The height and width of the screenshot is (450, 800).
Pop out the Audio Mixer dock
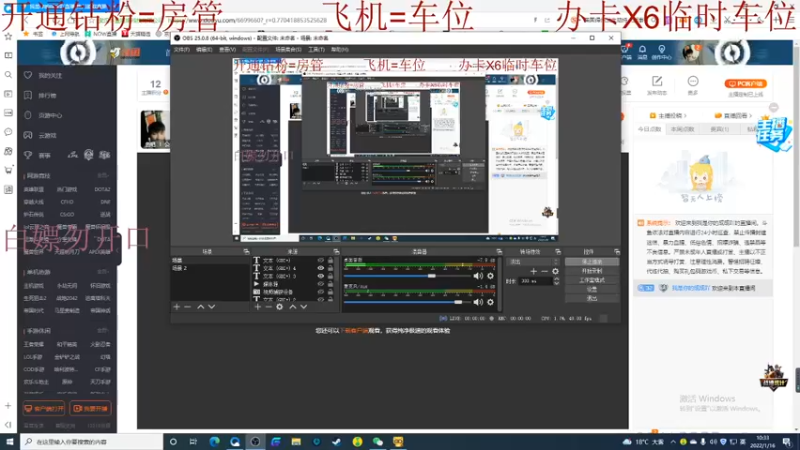(499, 252)
